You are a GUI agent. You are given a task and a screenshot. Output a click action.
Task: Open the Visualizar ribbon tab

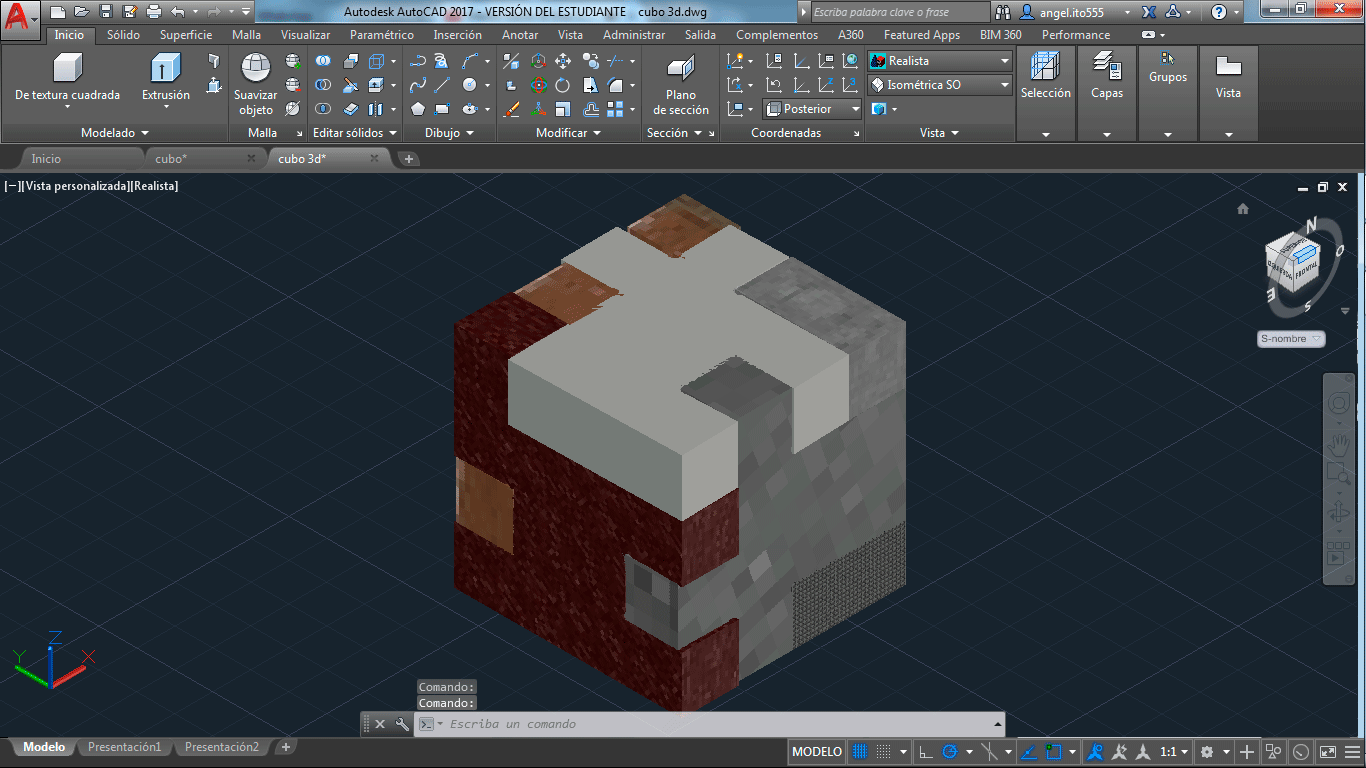(305, 34)
